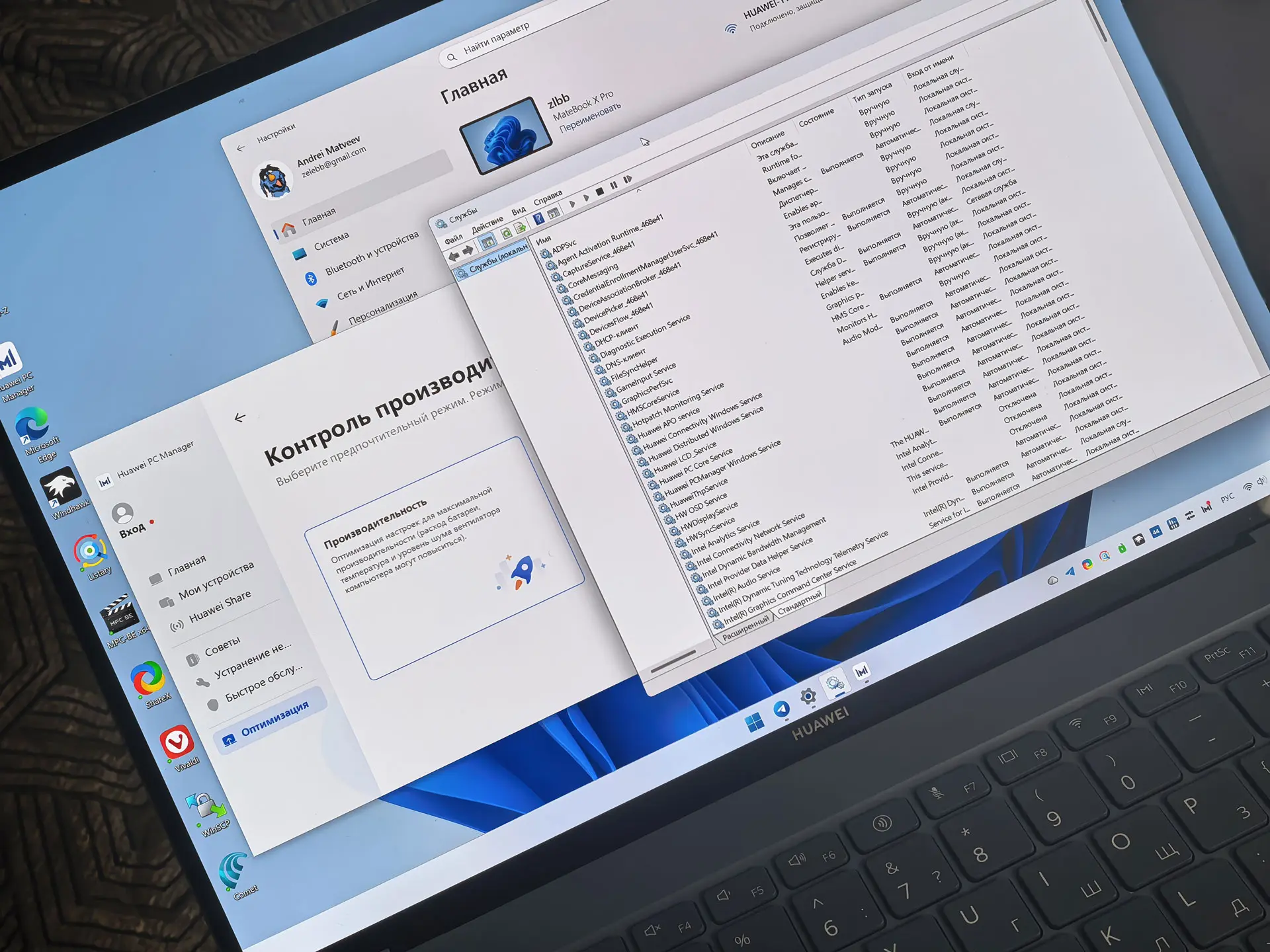Click the Переименовать link under MateBook X Pro
This screenshot has height=952, width=1270.
click(590, 118)
